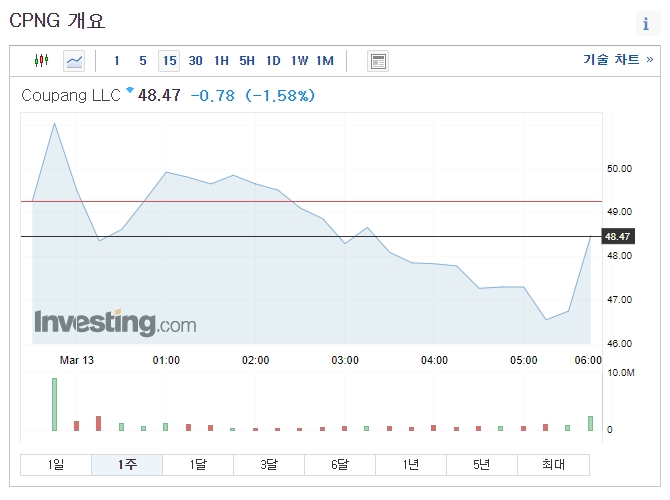670x500 pixels.
Task: Select the area line chart icon
Action: 75,61
